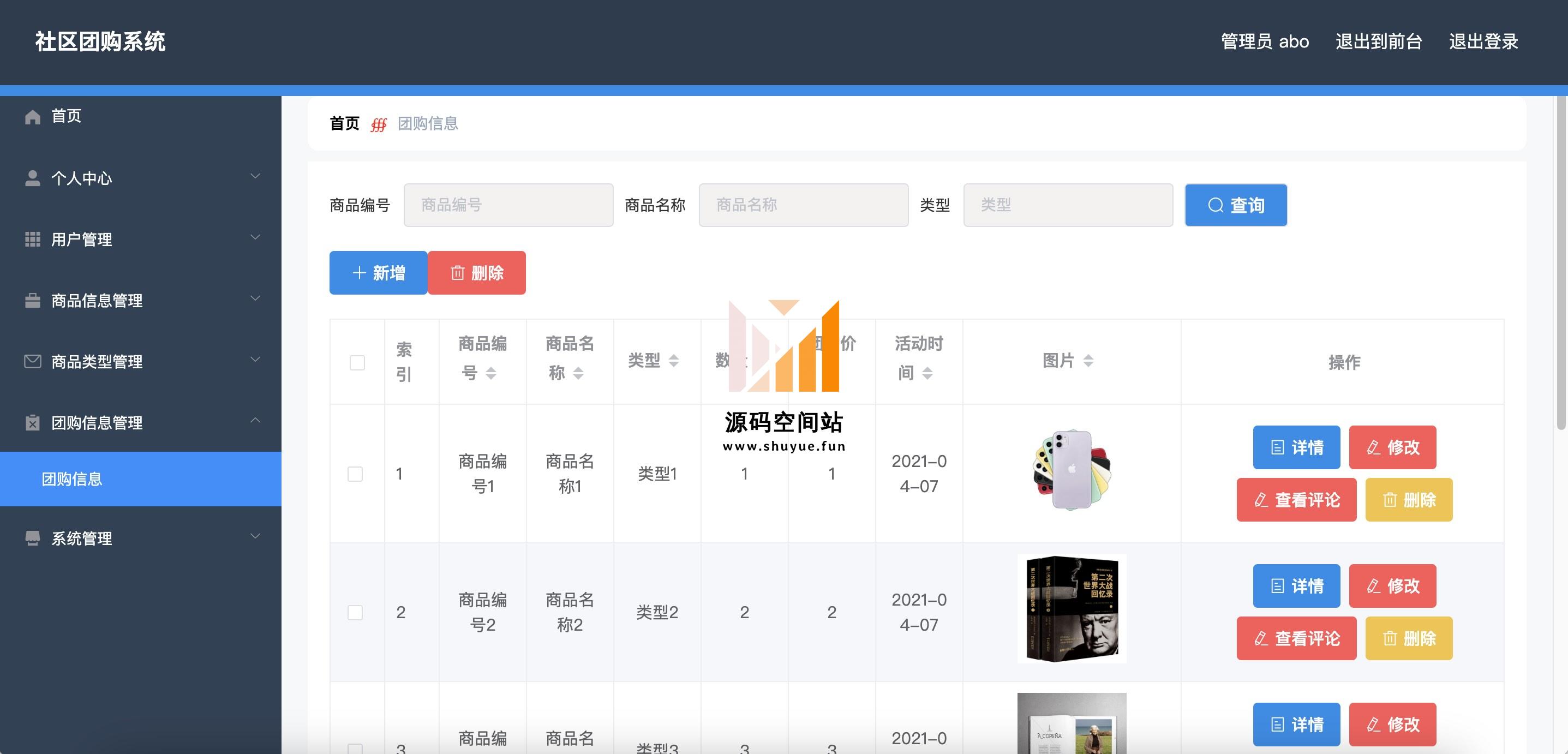Click the 团购信息 breadcrumb text
Screen dimensions: 1568x754
click(x=428, y=123)
